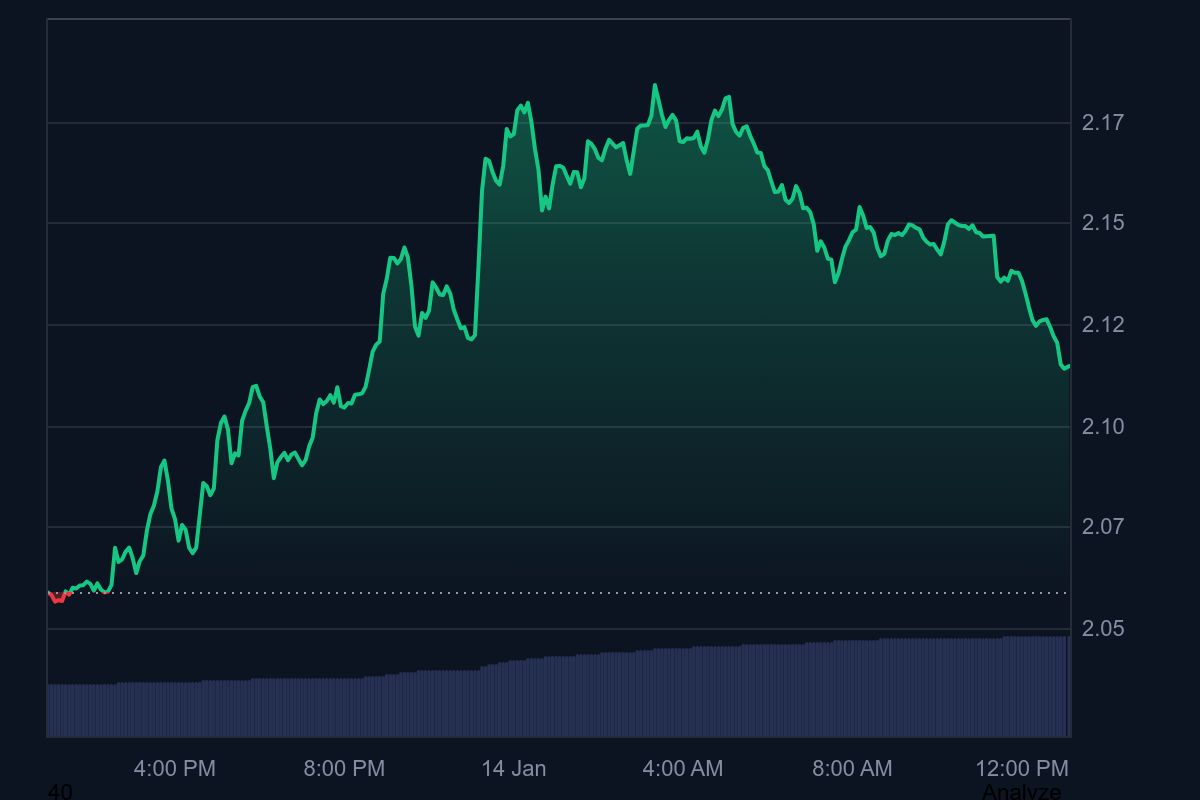
Task: Click the 12:00 PM time label
Action: point(1024,769)
